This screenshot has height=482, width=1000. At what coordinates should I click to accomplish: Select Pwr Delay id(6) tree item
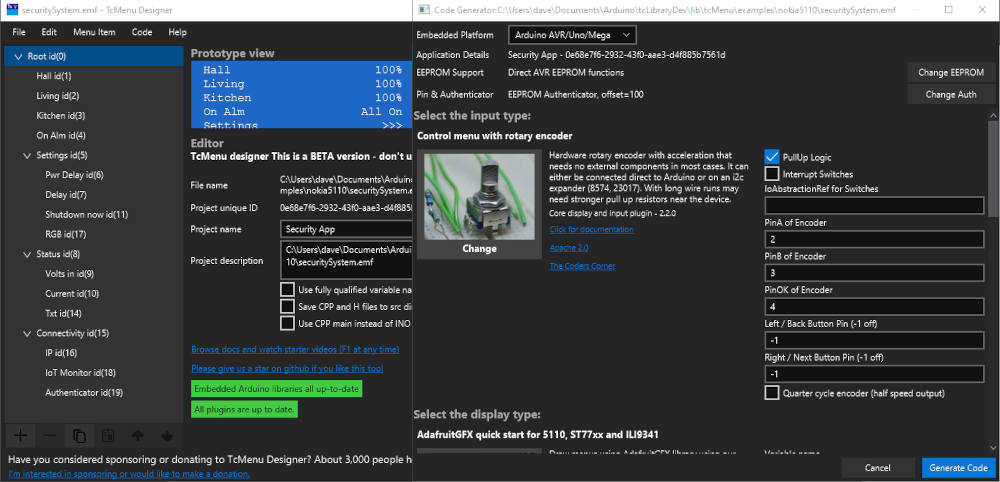74,175
